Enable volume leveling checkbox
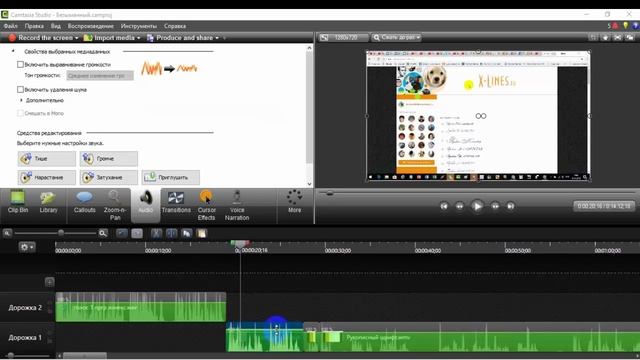 [x=20, y=64]
